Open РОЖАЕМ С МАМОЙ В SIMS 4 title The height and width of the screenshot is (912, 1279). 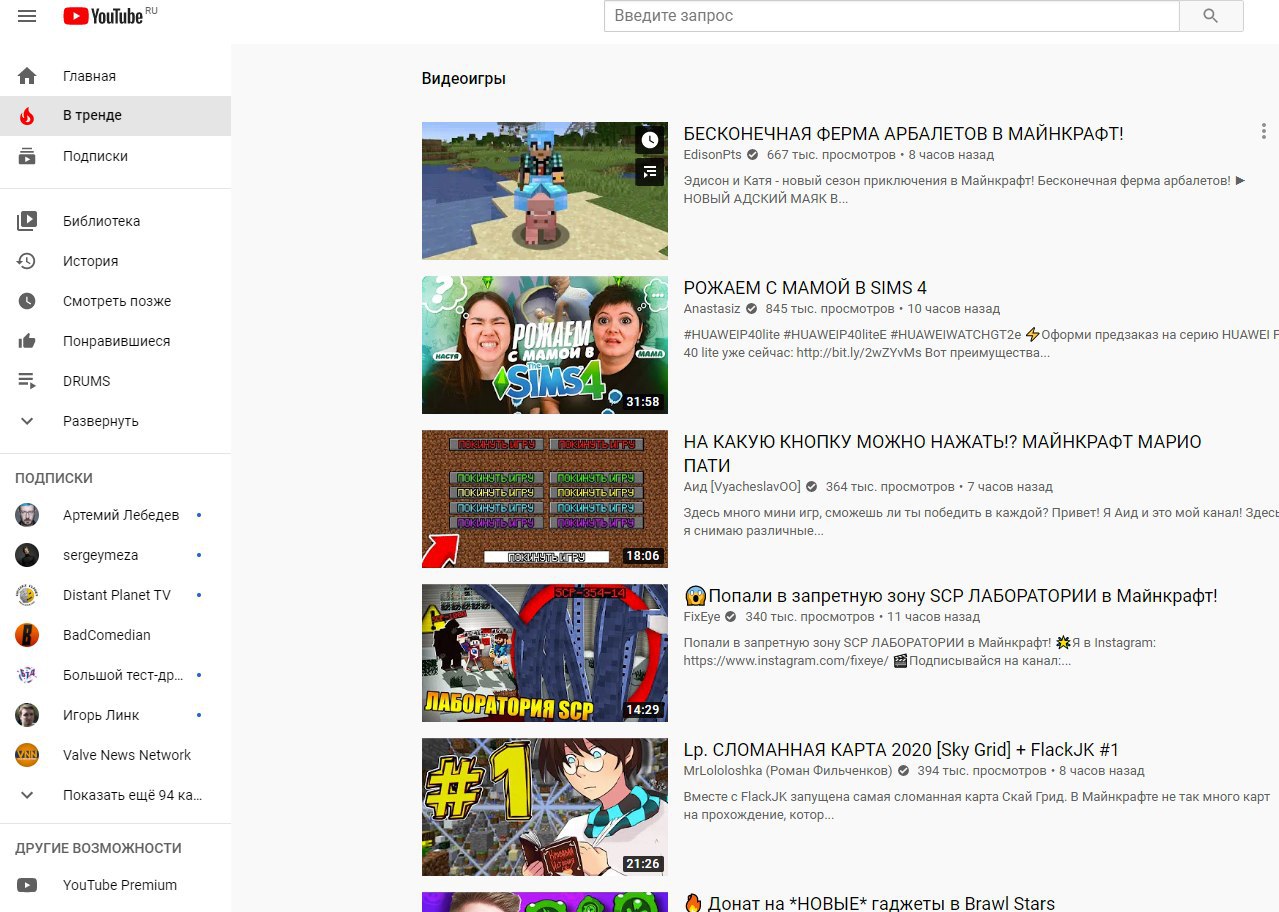805,288
